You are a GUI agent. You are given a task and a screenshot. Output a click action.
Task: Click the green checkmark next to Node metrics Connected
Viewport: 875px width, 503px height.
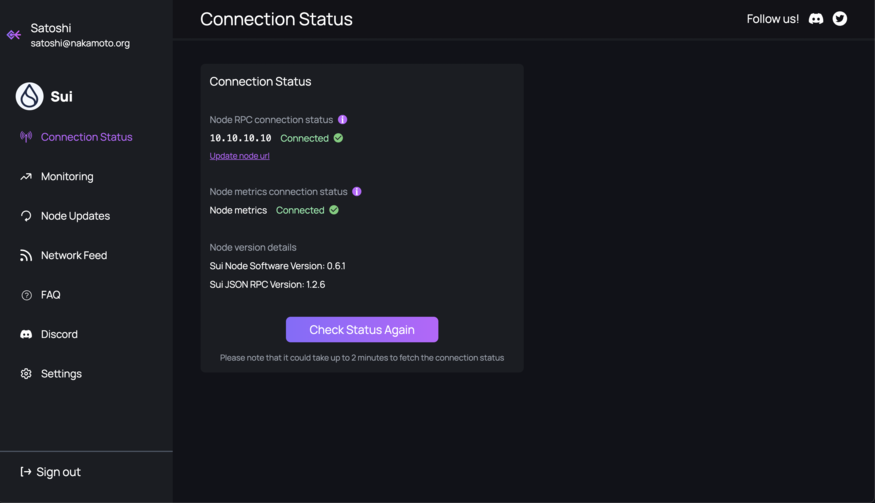(x=334, y=210)
